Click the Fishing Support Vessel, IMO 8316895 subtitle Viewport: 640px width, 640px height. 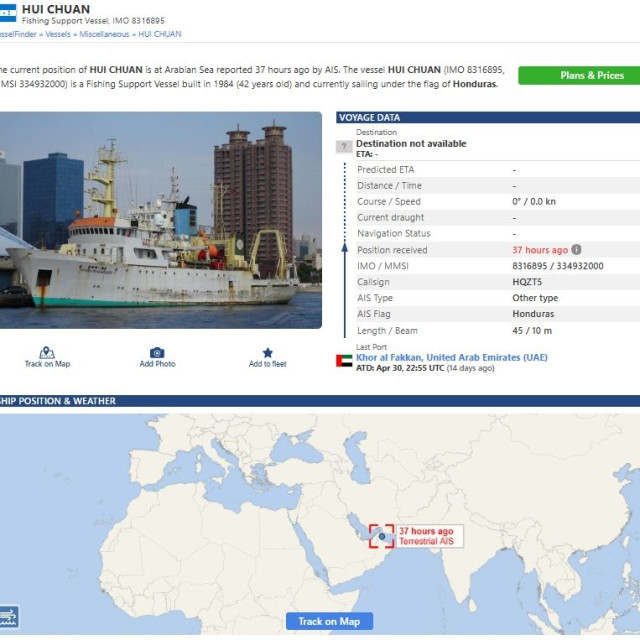click(x=93, y=21)
